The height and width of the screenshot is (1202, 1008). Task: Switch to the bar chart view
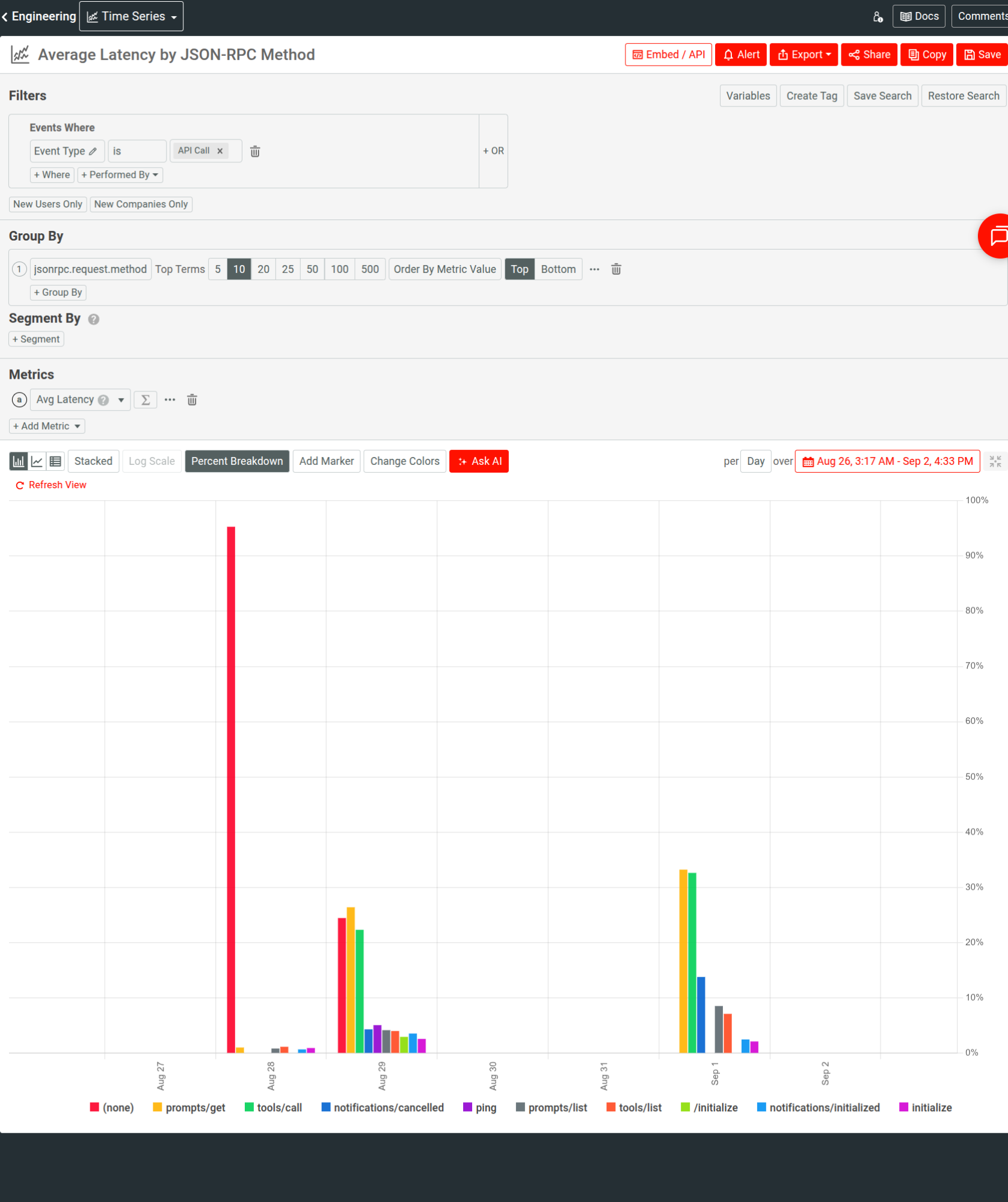pos(18,461)
